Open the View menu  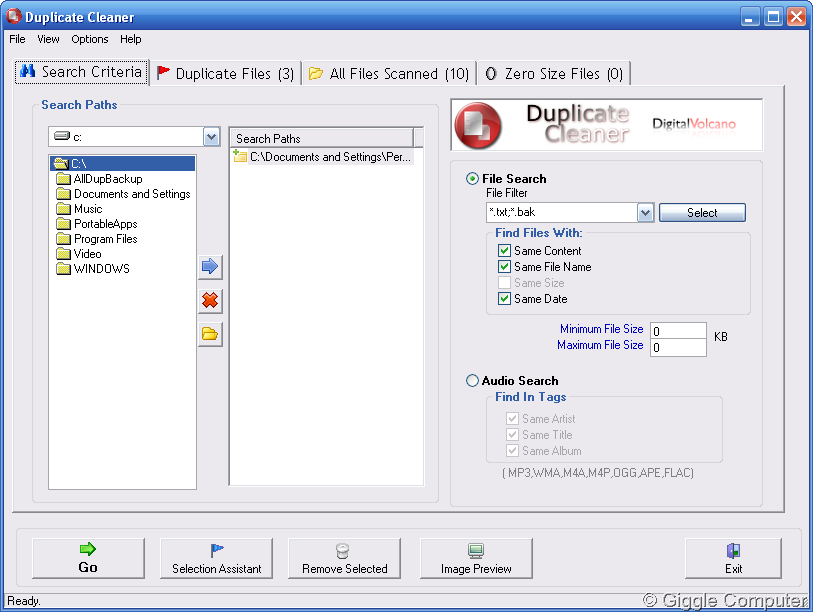[48, 39]
